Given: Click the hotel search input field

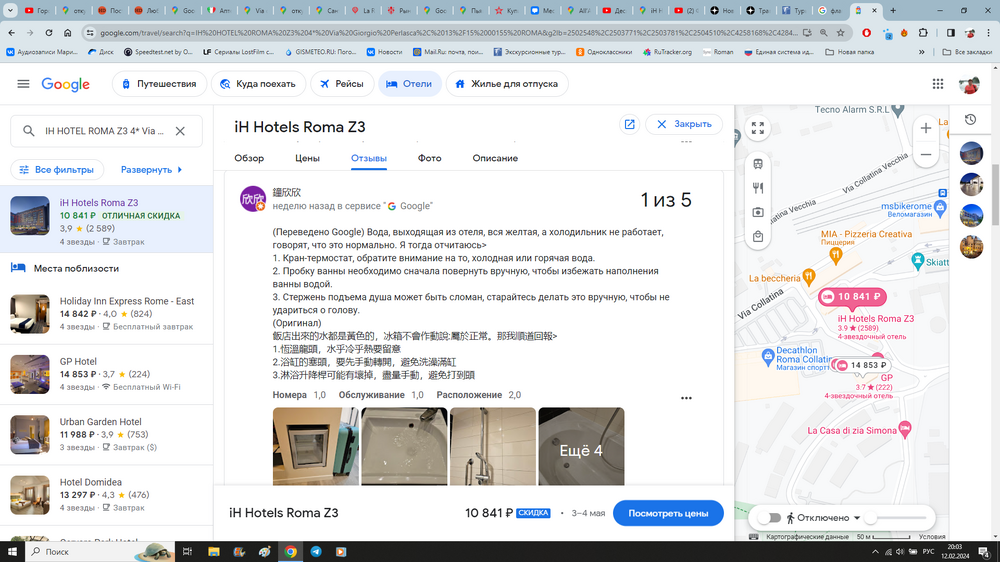Looking at the screenshot, I should click(x=104, y=131).
